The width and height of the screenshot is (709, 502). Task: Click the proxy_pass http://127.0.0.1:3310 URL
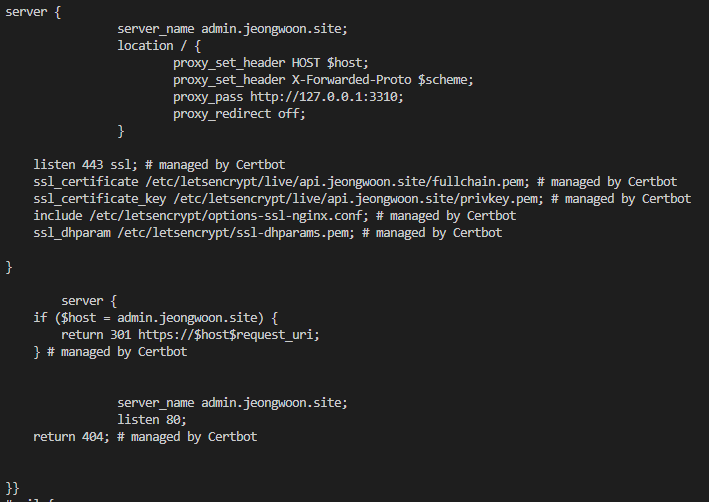point(326,97)
